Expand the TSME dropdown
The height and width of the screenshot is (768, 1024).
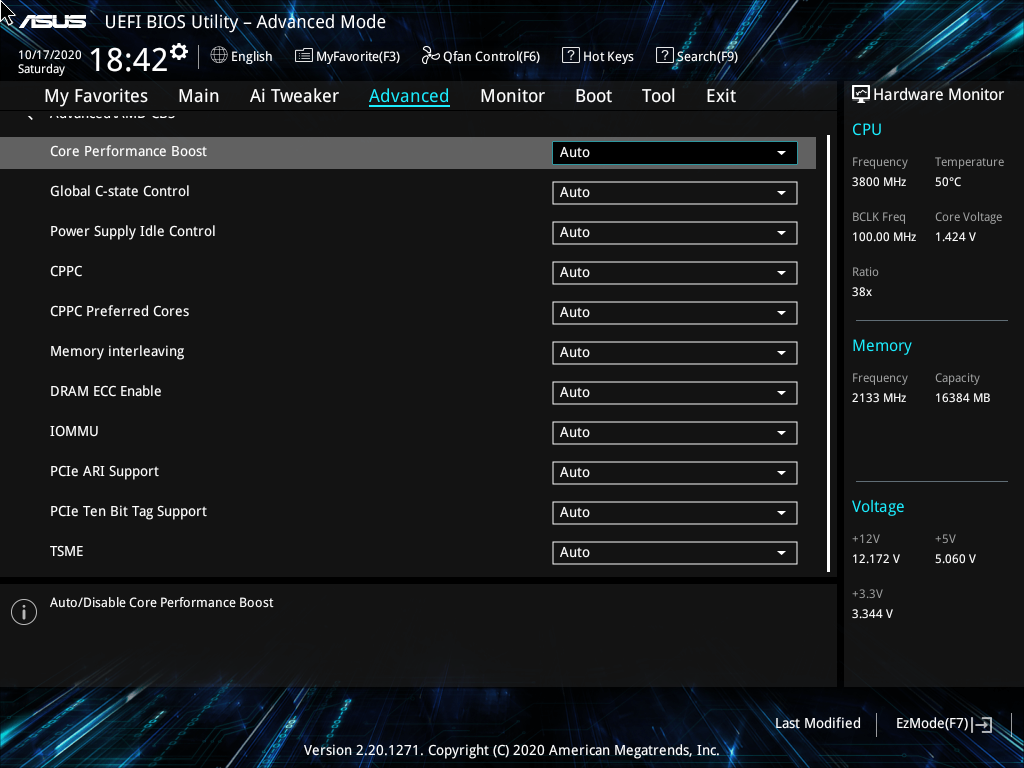(x=675, y=552)
